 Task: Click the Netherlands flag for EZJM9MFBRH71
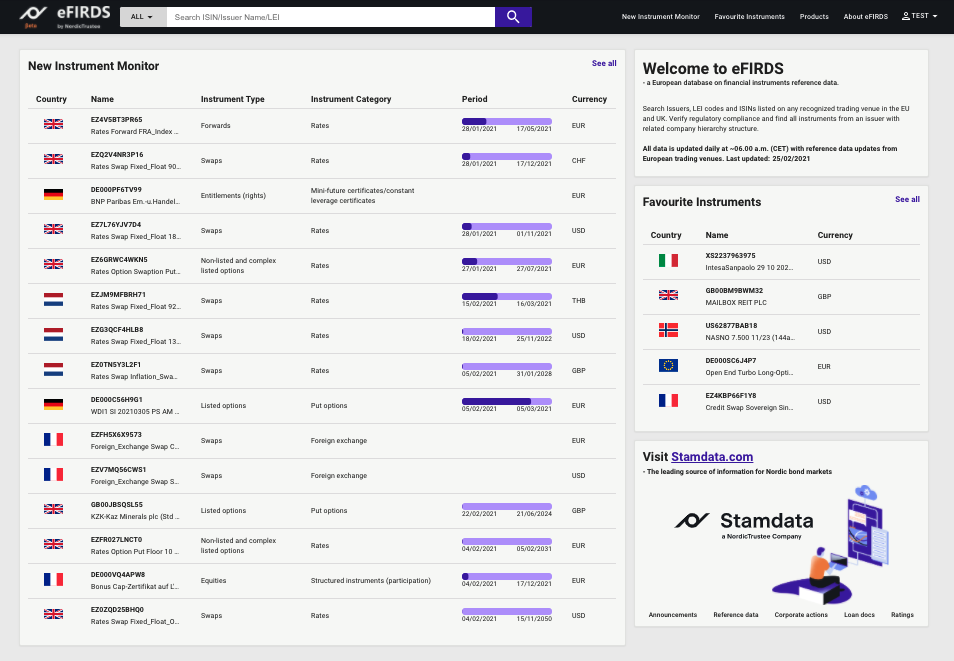[x=53, y=299]
